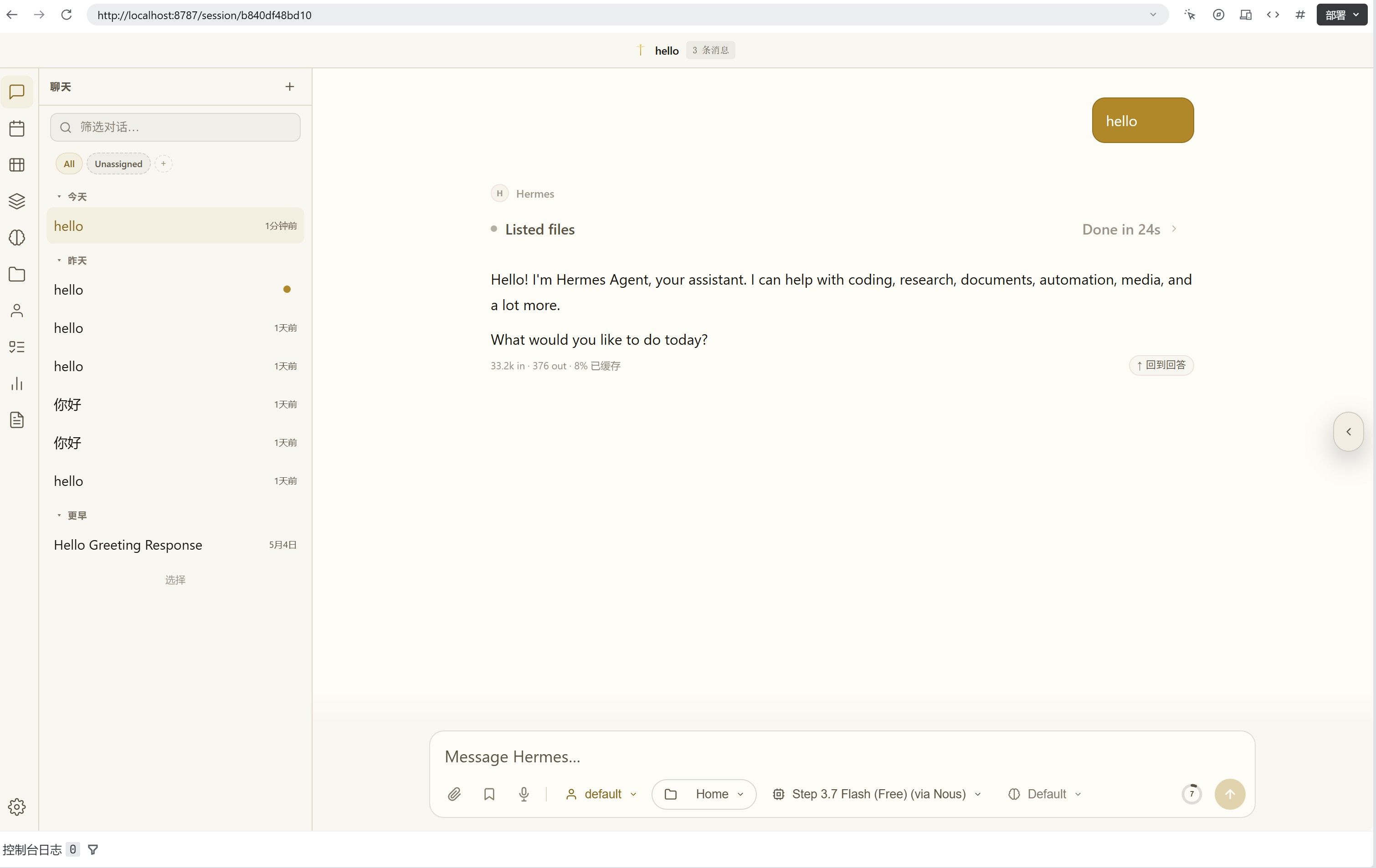
Task: Click the Message Hermes input field
Action: (x=841, y=756)
